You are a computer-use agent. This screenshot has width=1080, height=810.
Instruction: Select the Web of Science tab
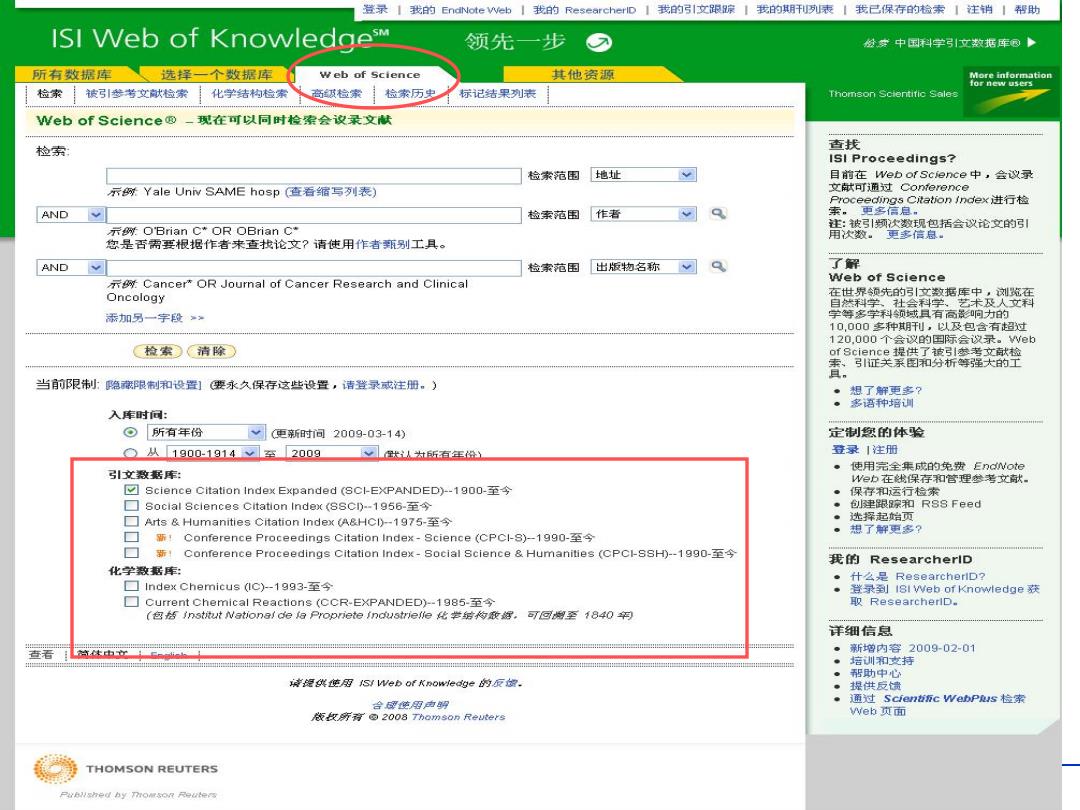tap(370, 74)
